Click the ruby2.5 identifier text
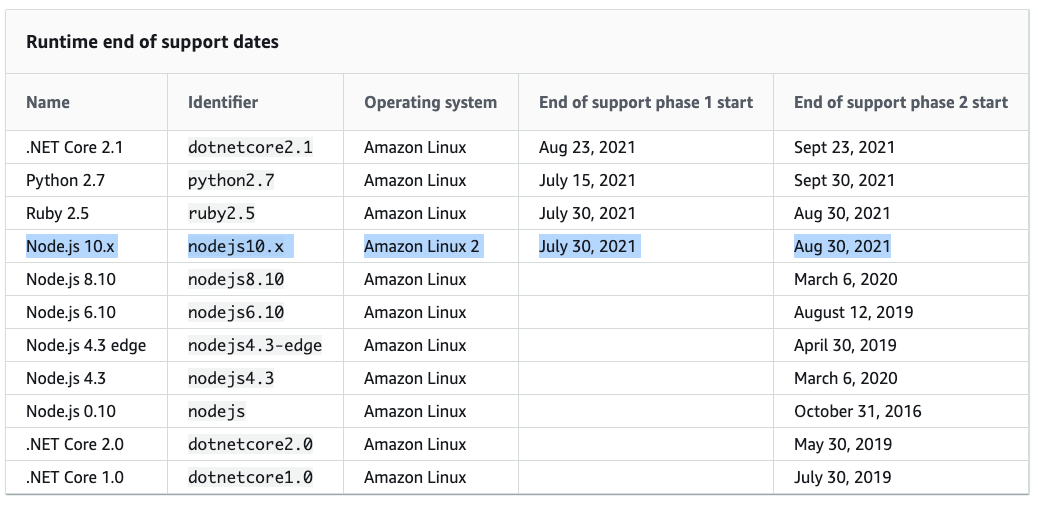Image resolution: width=1038 pixels, height=506 pixels. click(221, 214)
